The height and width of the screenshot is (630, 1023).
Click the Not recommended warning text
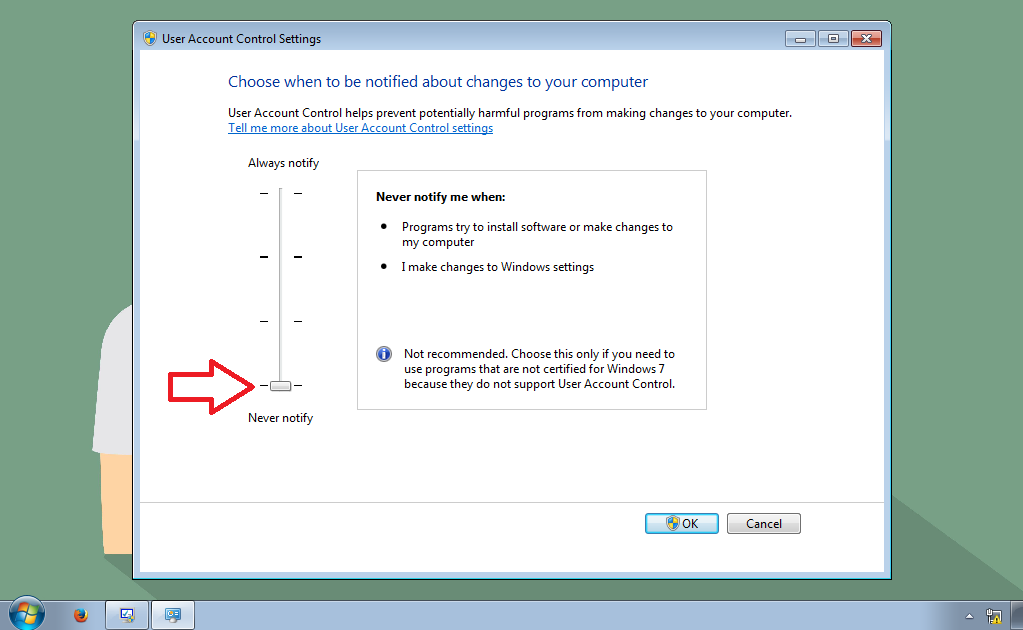pos(540,369)
